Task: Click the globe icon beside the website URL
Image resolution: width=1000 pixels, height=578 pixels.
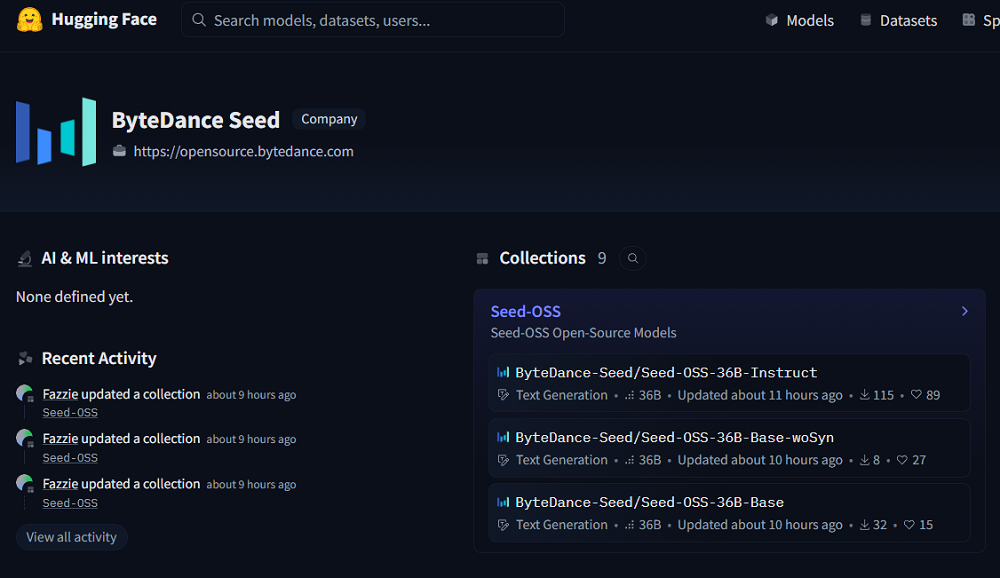Action: coord(120,151)
